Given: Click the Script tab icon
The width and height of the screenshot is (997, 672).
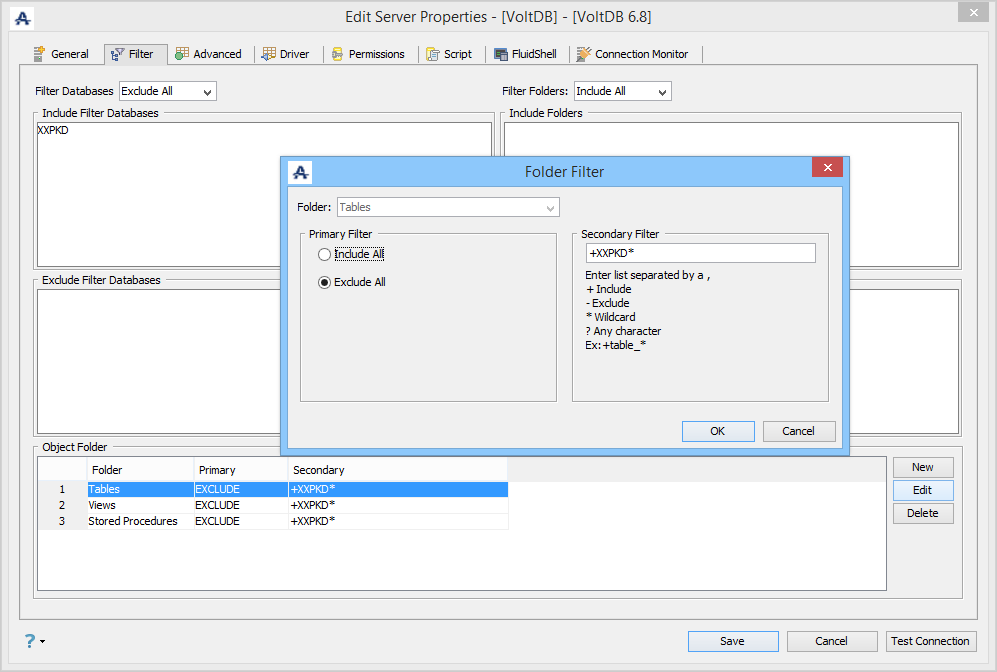Looking at the screenshot, I should point(432,54).
